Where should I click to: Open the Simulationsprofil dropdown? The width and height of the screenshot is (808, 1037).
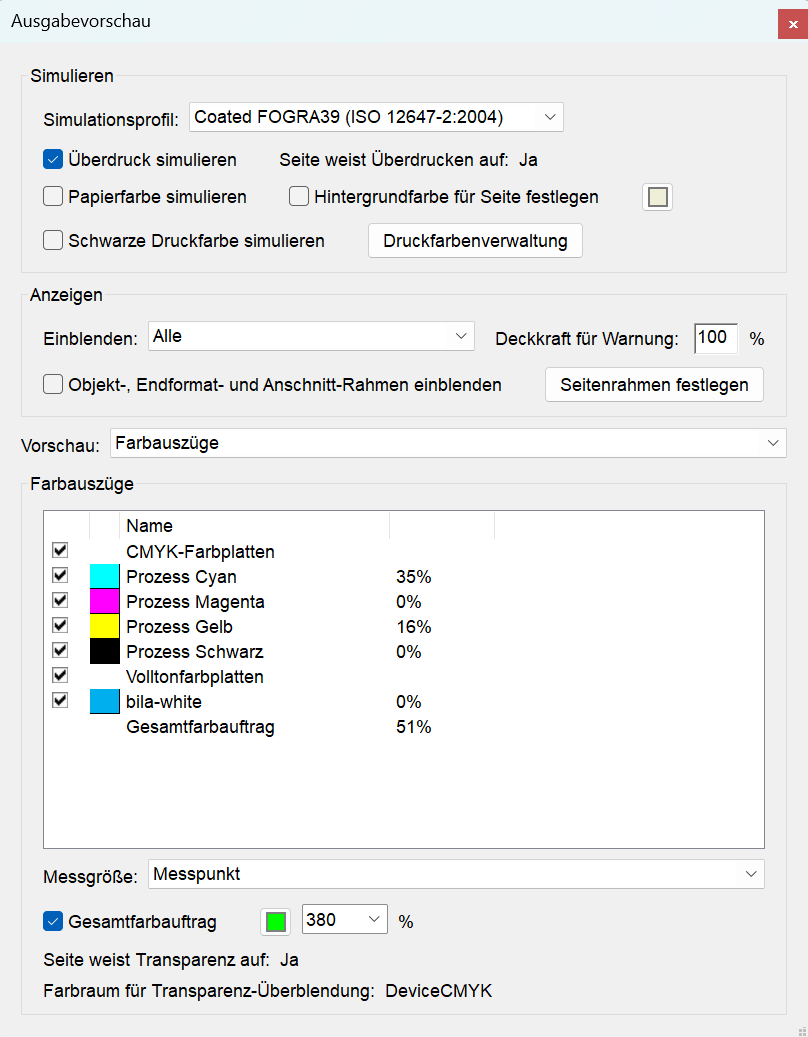[376, 117]
